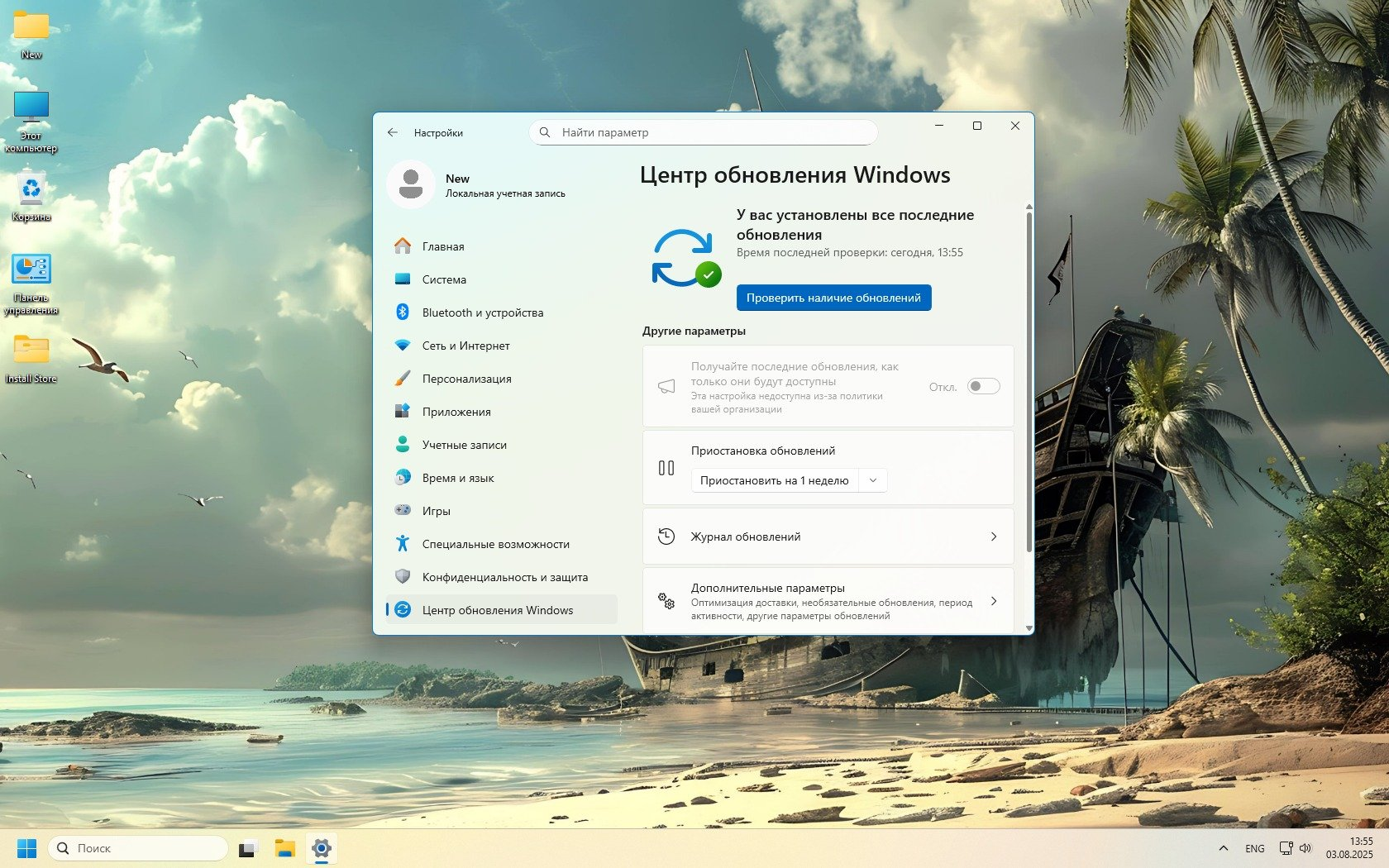Click the Приложения apps icon
Viewport: 1389px width, 868px height.
[403, 412]
